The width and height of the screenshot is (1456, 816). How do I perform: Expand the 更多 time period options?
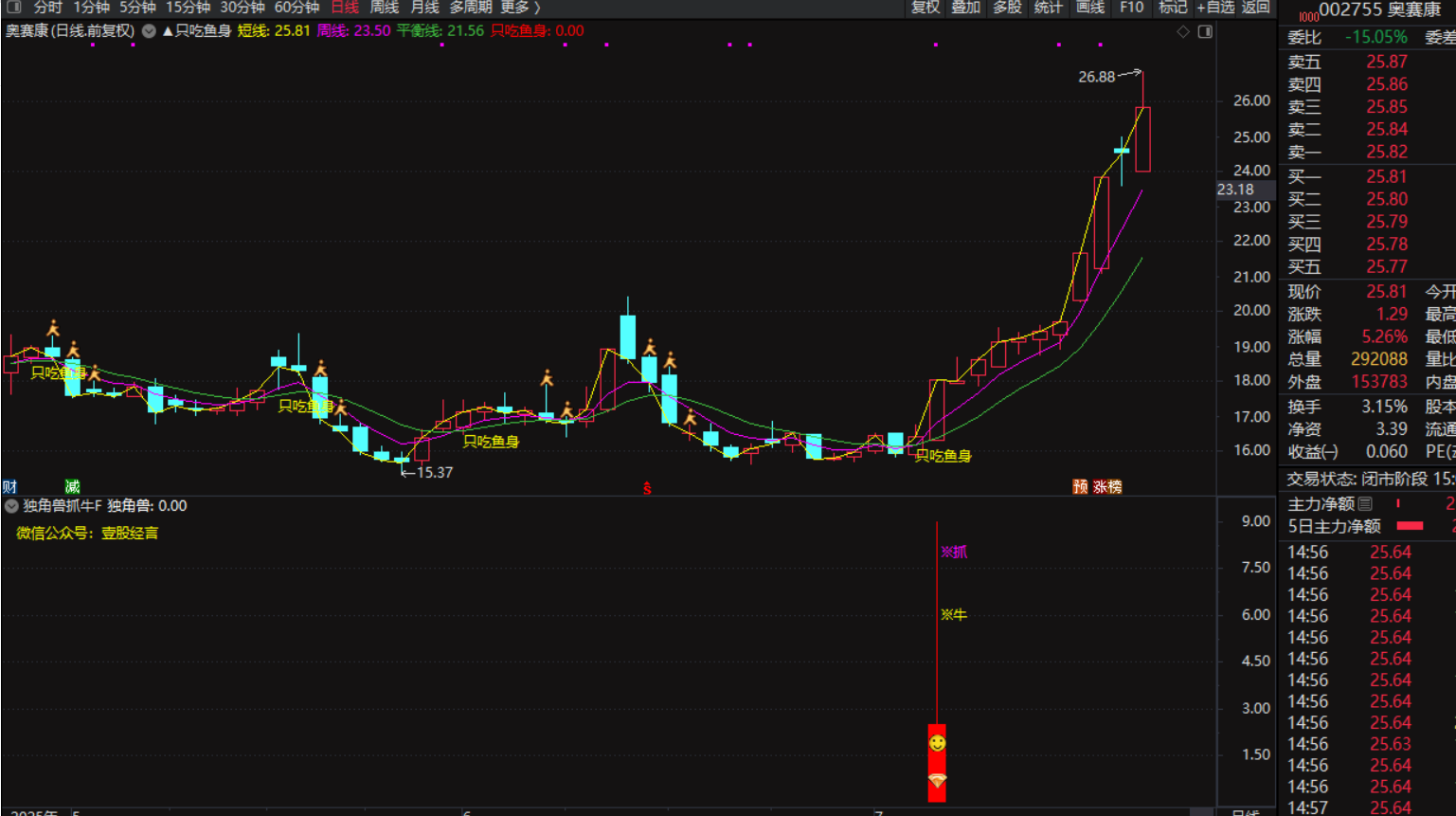click(x=520, y=8)
